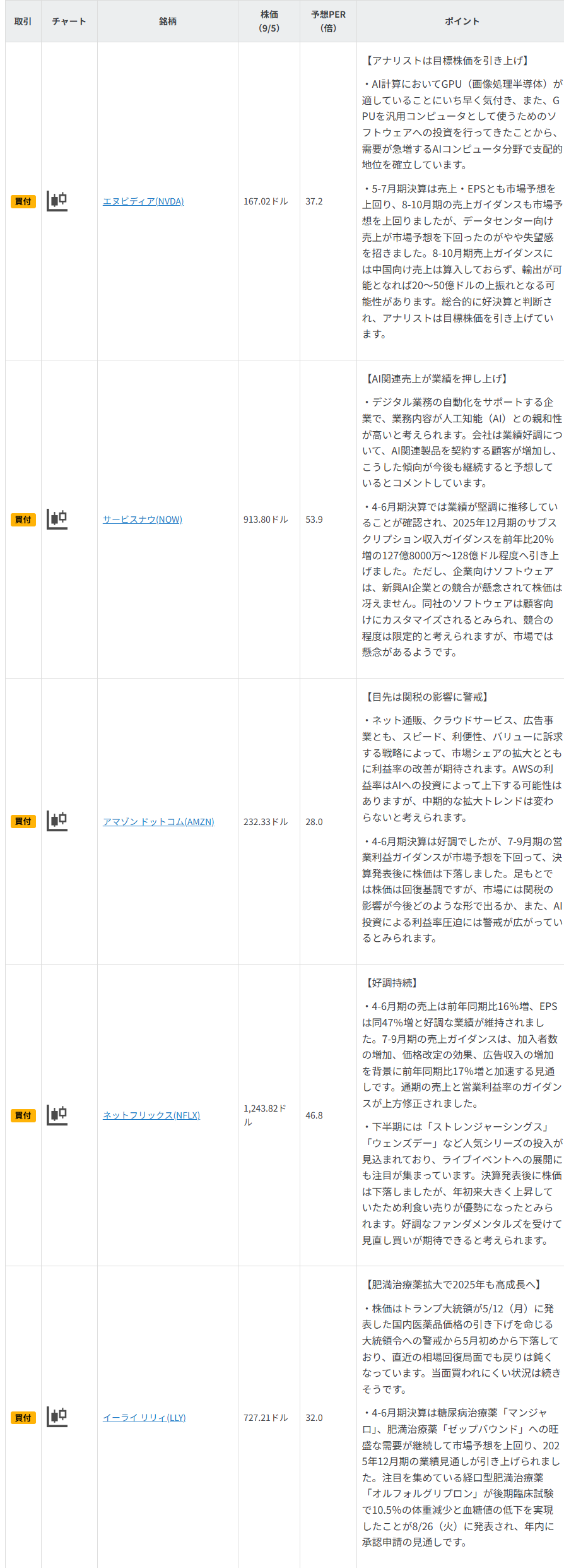The width and height of the screenshot is (564, 1568).
Task: Follow the ネットフリックス(NFLX) link
Action: (x=151, y=1115)
